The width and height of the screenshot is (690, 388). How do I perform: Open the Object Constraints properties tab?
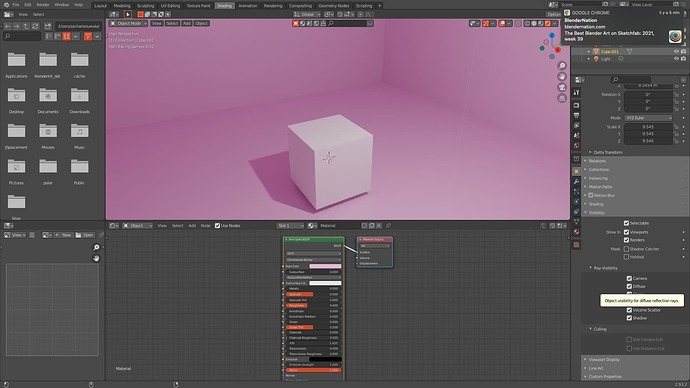(576, 212)
